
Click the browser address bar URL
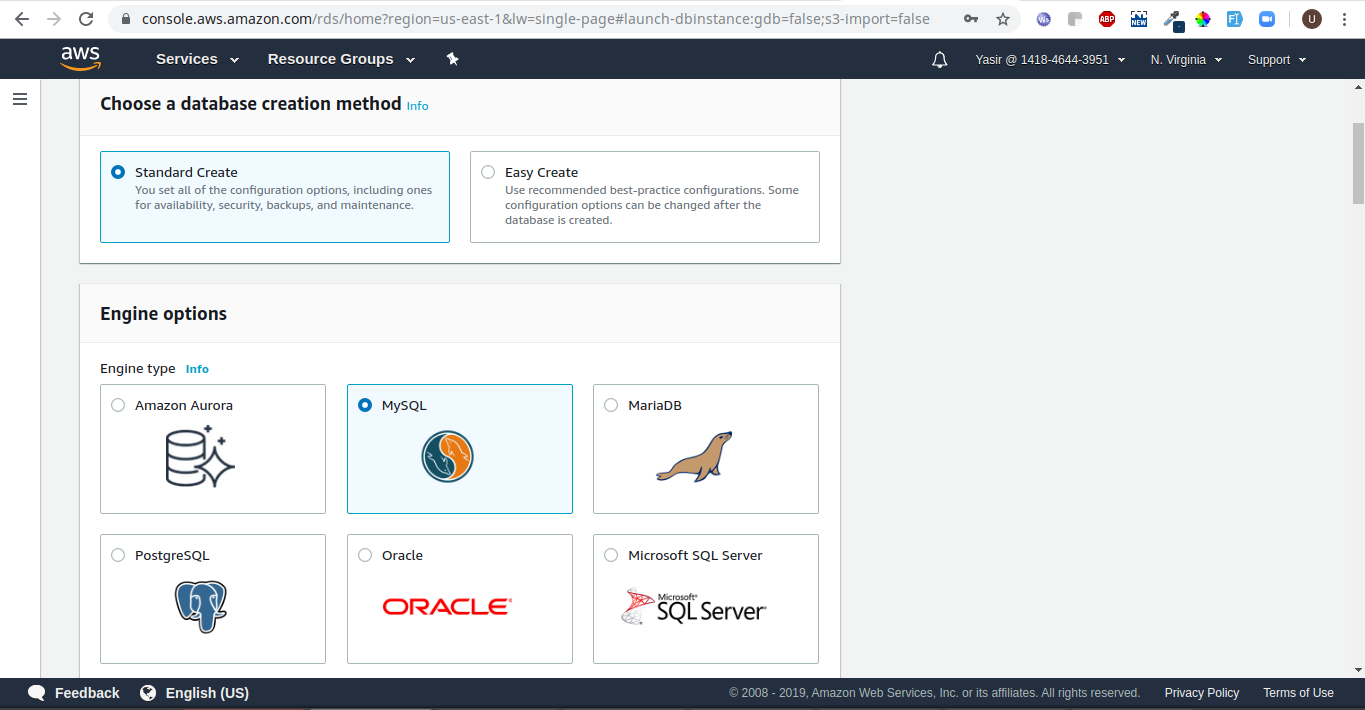pos(535,19)
